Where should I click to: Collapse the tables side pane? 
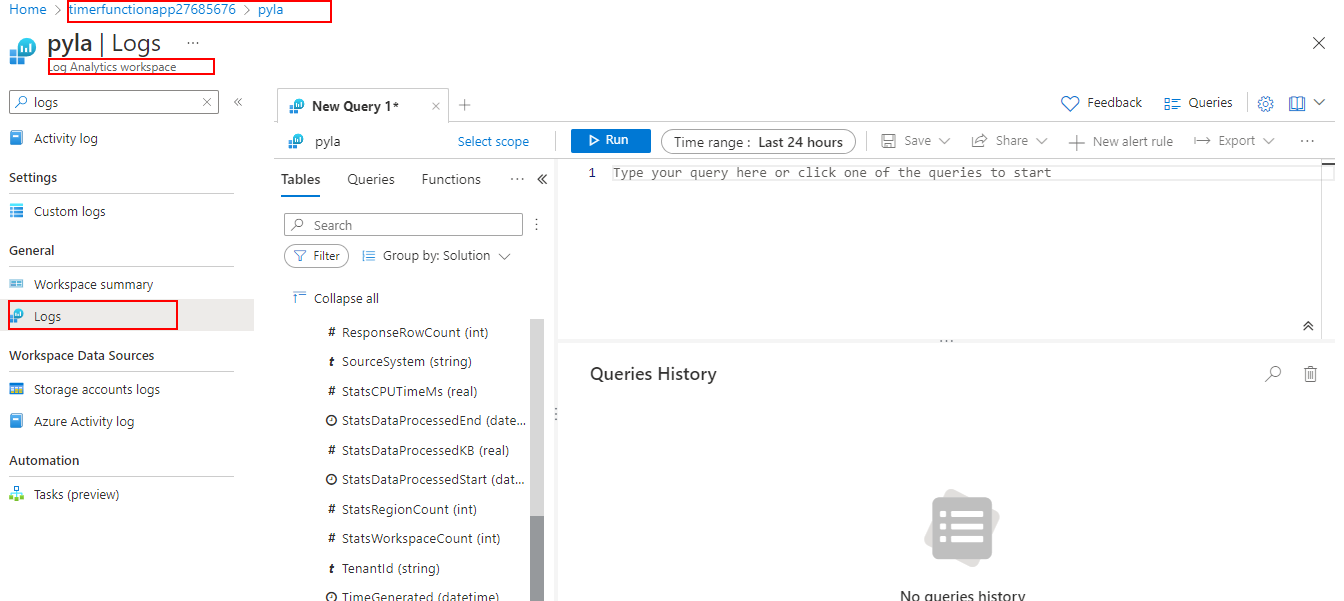542,180
